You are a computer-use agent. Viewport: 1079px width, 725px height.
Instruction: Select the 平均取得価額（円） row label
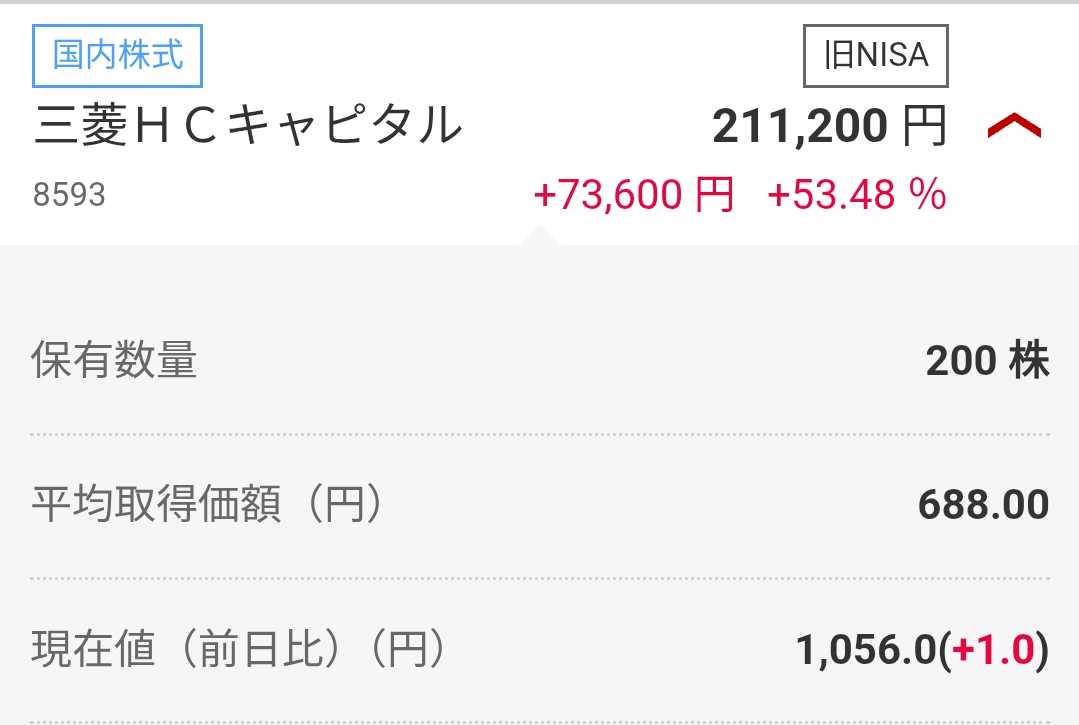[x=208, y=504]
